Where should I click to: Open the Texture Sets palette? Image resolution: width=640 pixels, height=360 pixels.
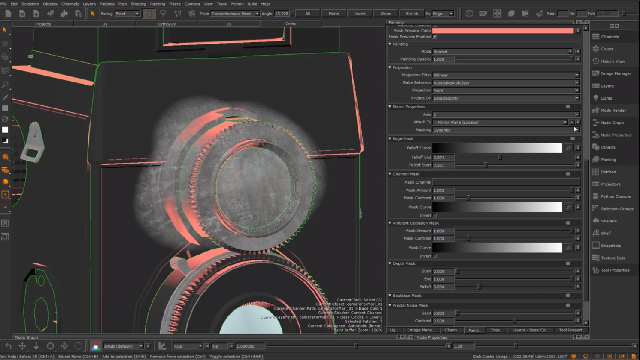pyautogui.click(x=609, y=258)
